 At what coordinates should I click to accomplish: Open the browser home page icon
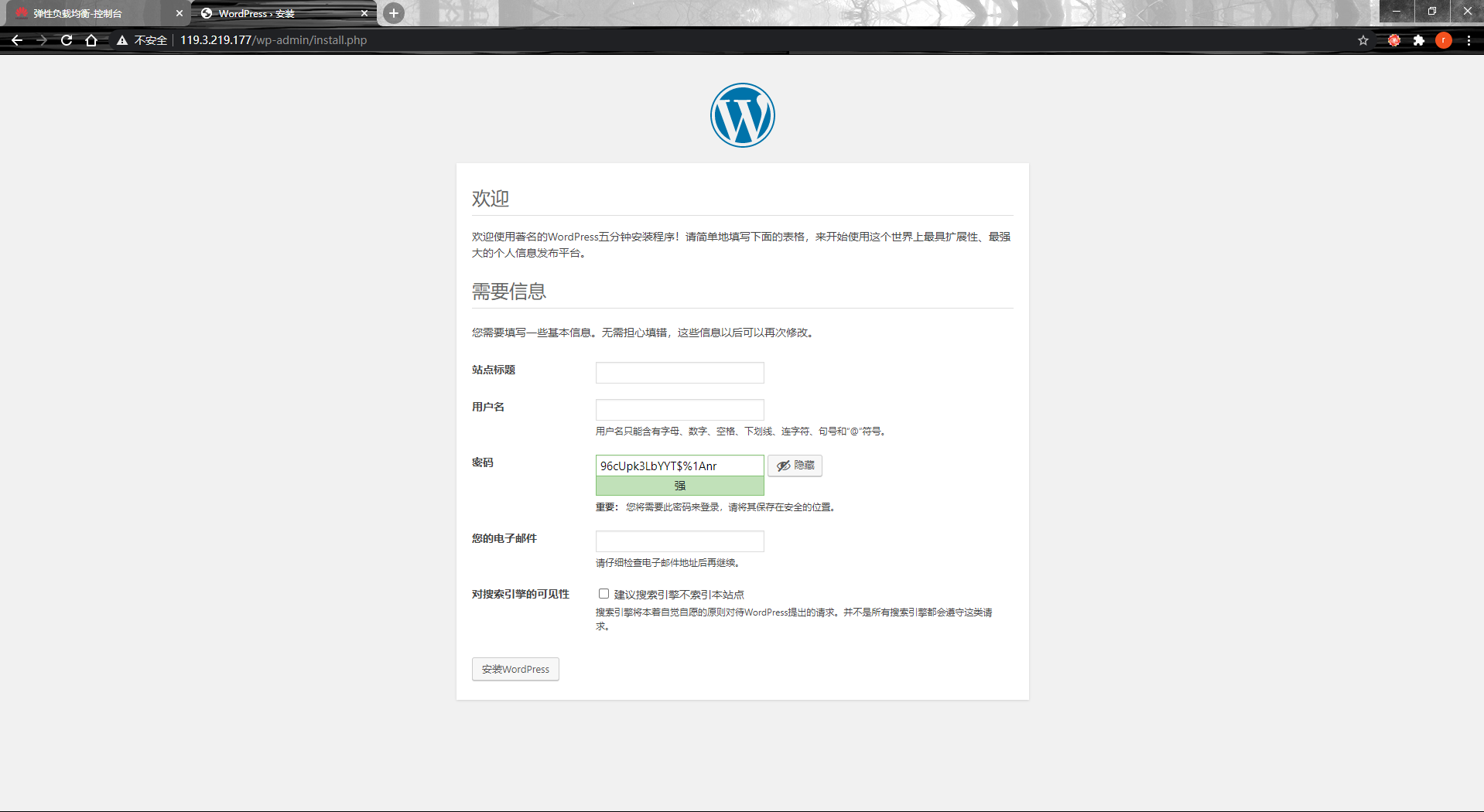[91, 40]
